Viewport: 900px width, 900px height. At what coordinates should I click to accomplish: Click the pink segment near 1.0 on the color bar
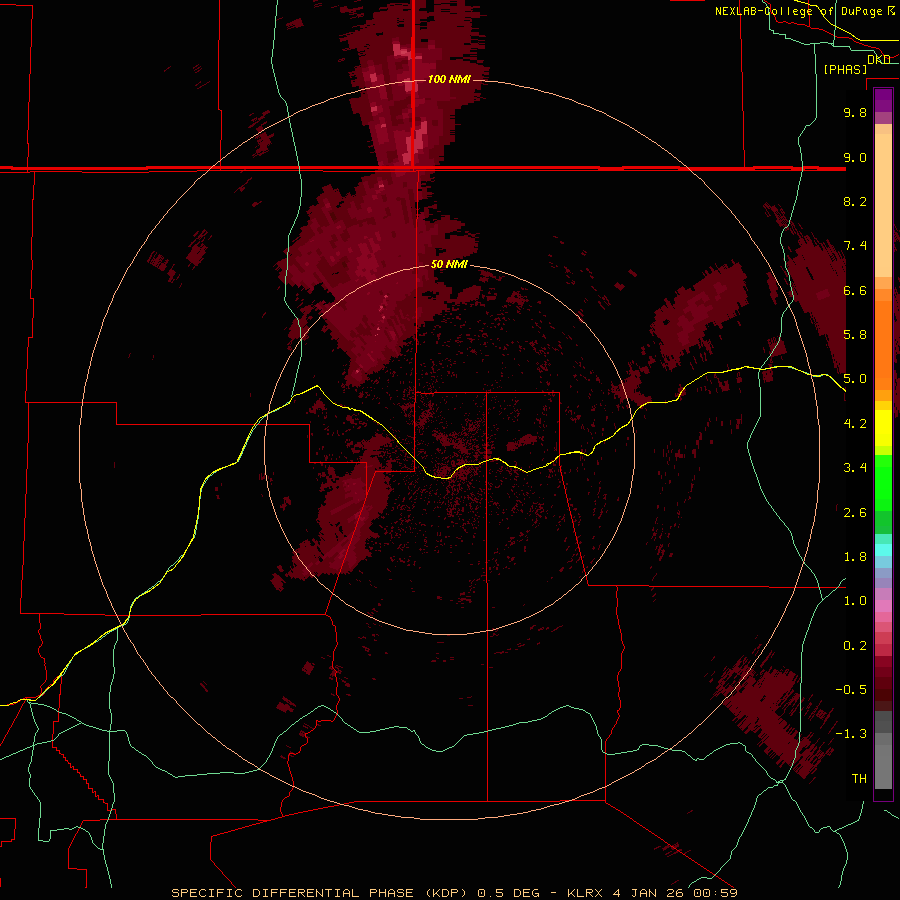[x=883, y=606]
